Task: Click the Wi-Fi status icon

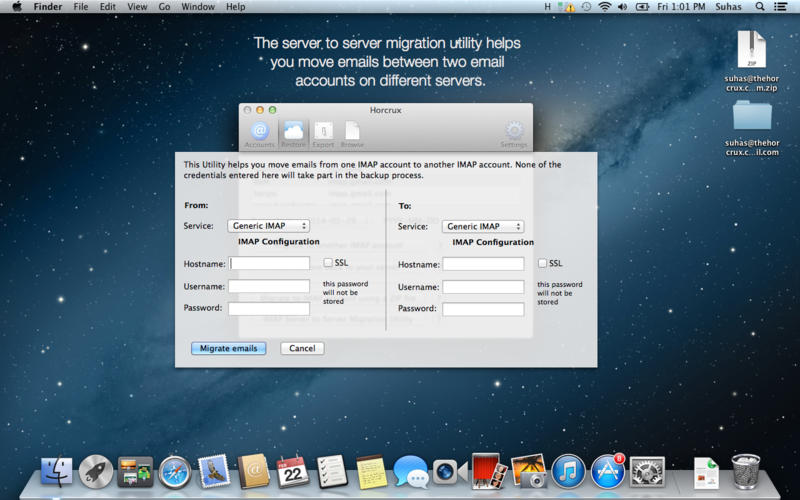Action: (605, 7)
